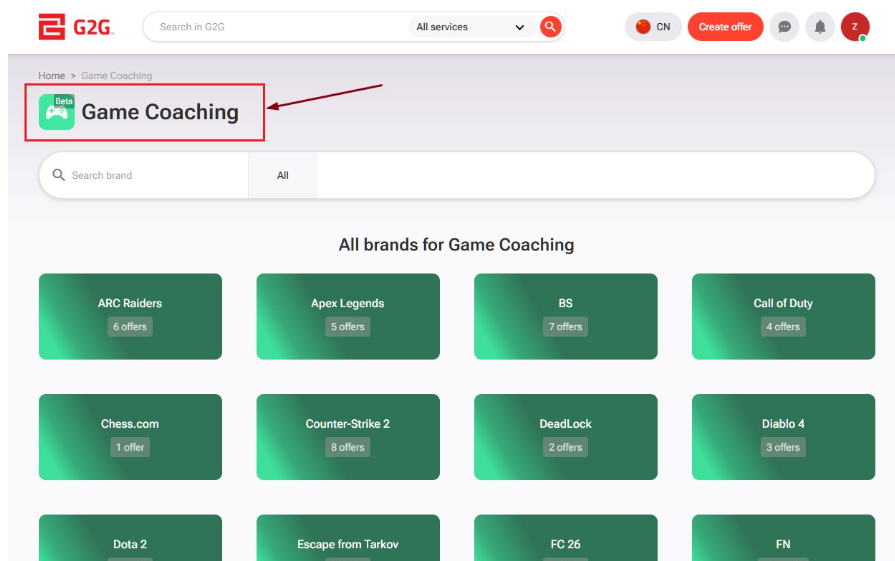Click the China flag icon in region selector

[643, 27]
